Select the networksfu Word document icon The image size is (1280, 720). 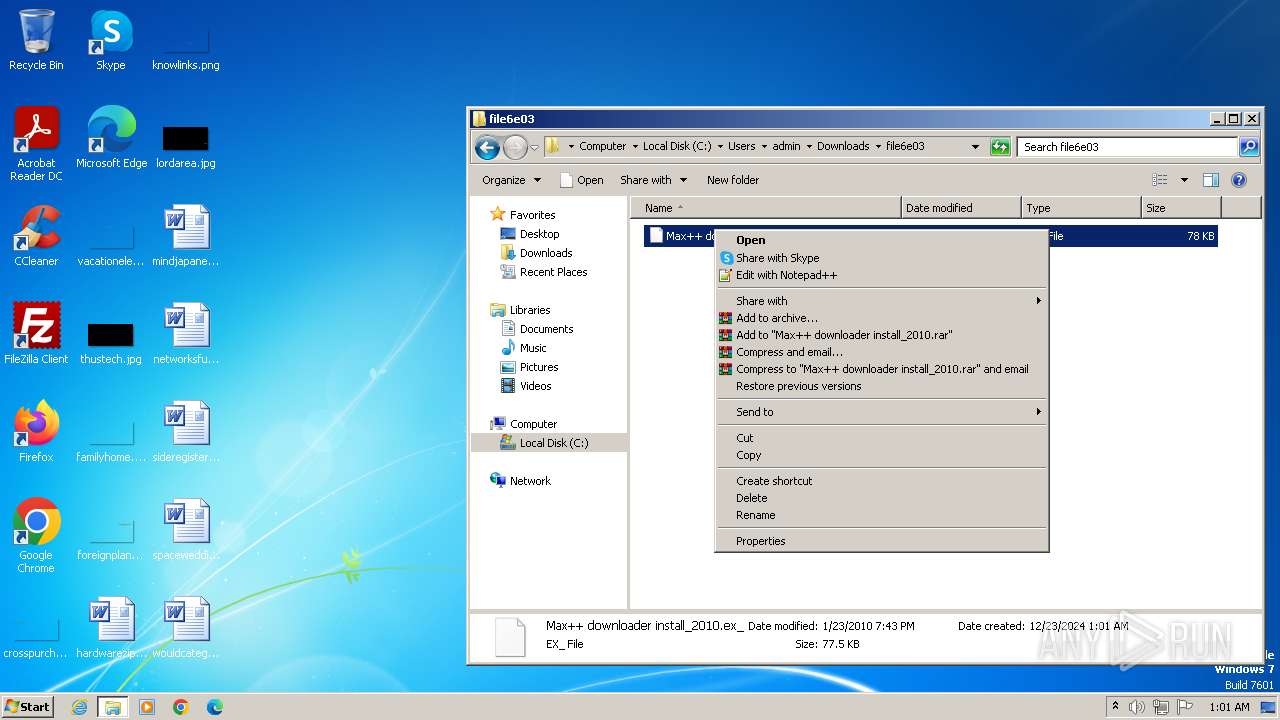[x=186, y=333]
